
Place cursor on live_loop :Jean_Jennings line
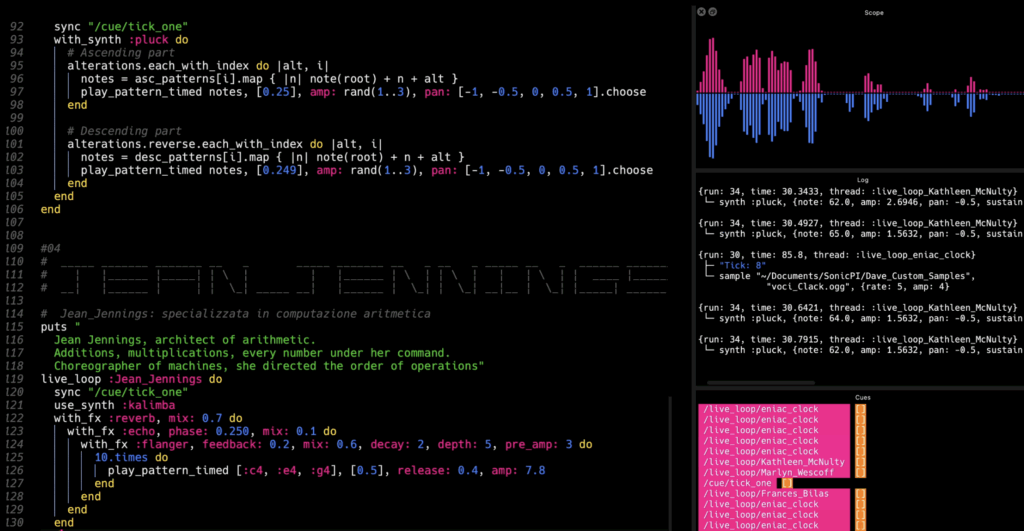130,380
